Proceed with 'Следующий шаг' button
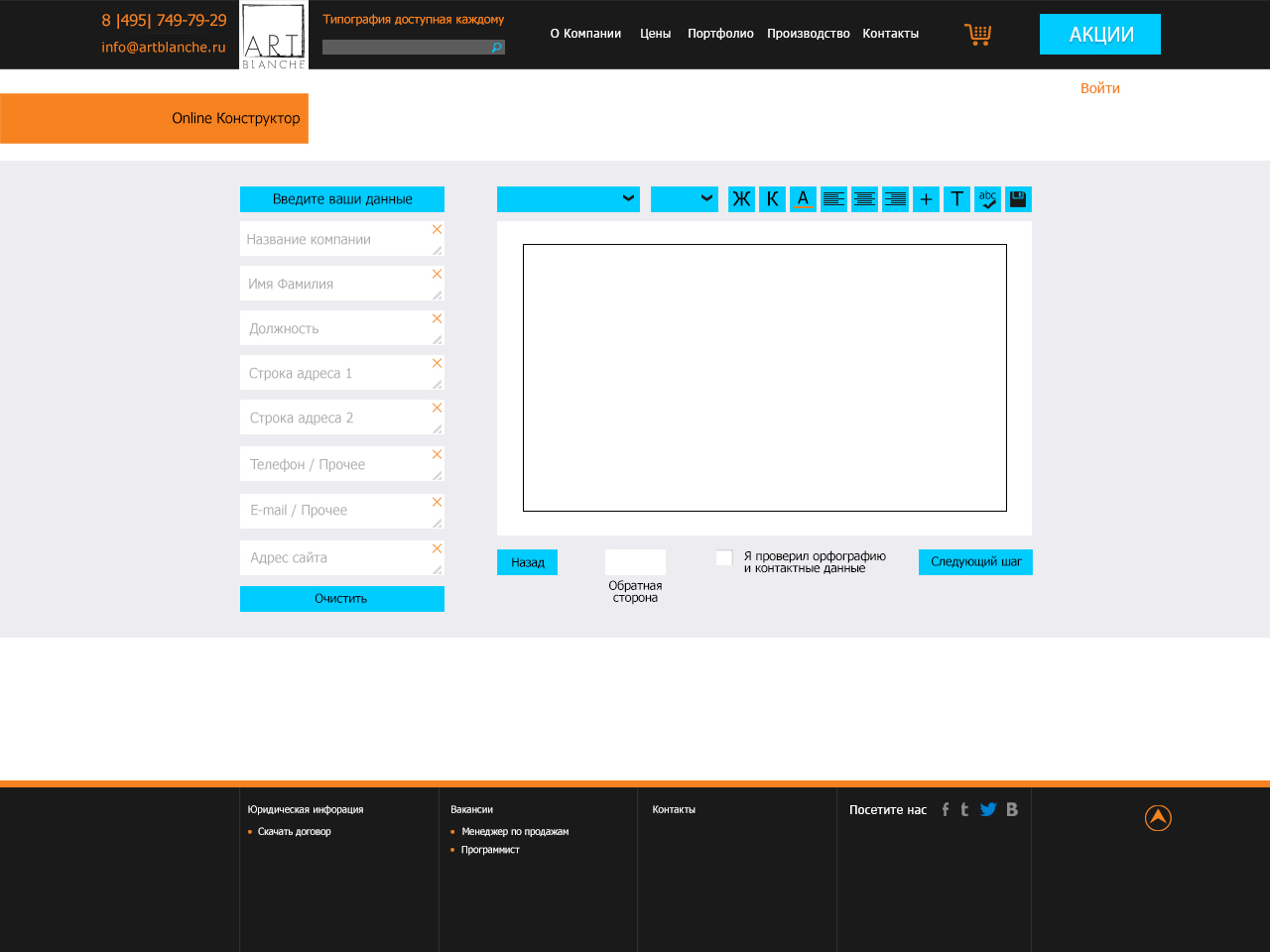The image size is (1270, 952). [x=975, y=562]
